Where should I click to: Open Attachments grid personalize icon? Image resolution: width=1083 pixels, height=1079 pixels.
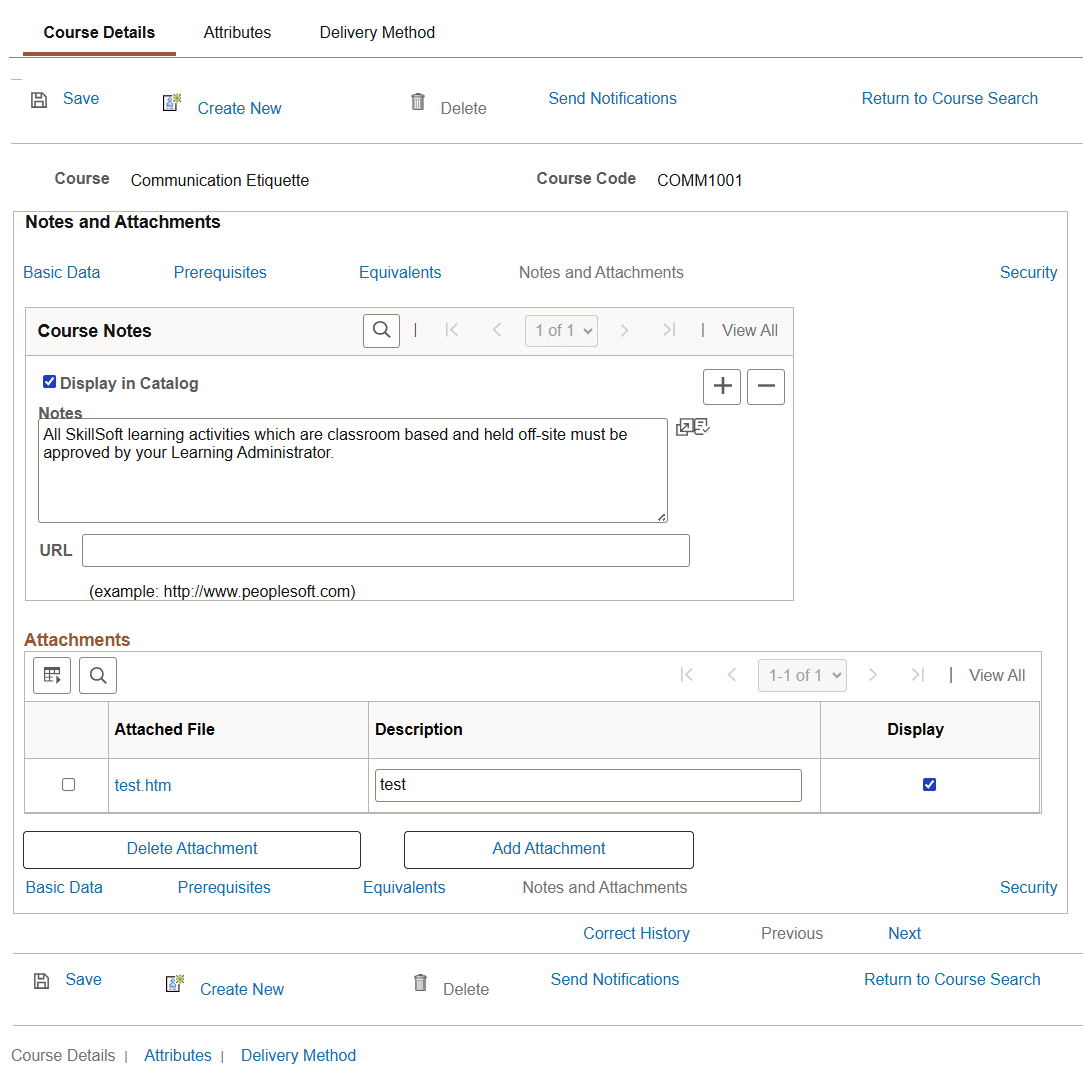coord(52,675)
